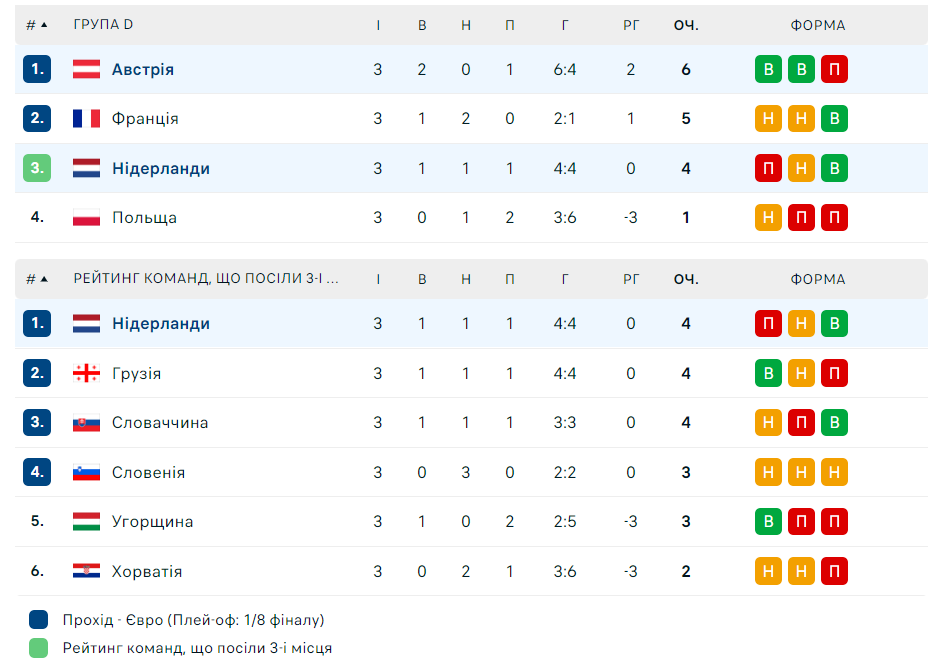Click the Croatia flag icon
Image resolution: width=941 pixels, height=665 pixels.
(x=86, y=571)
